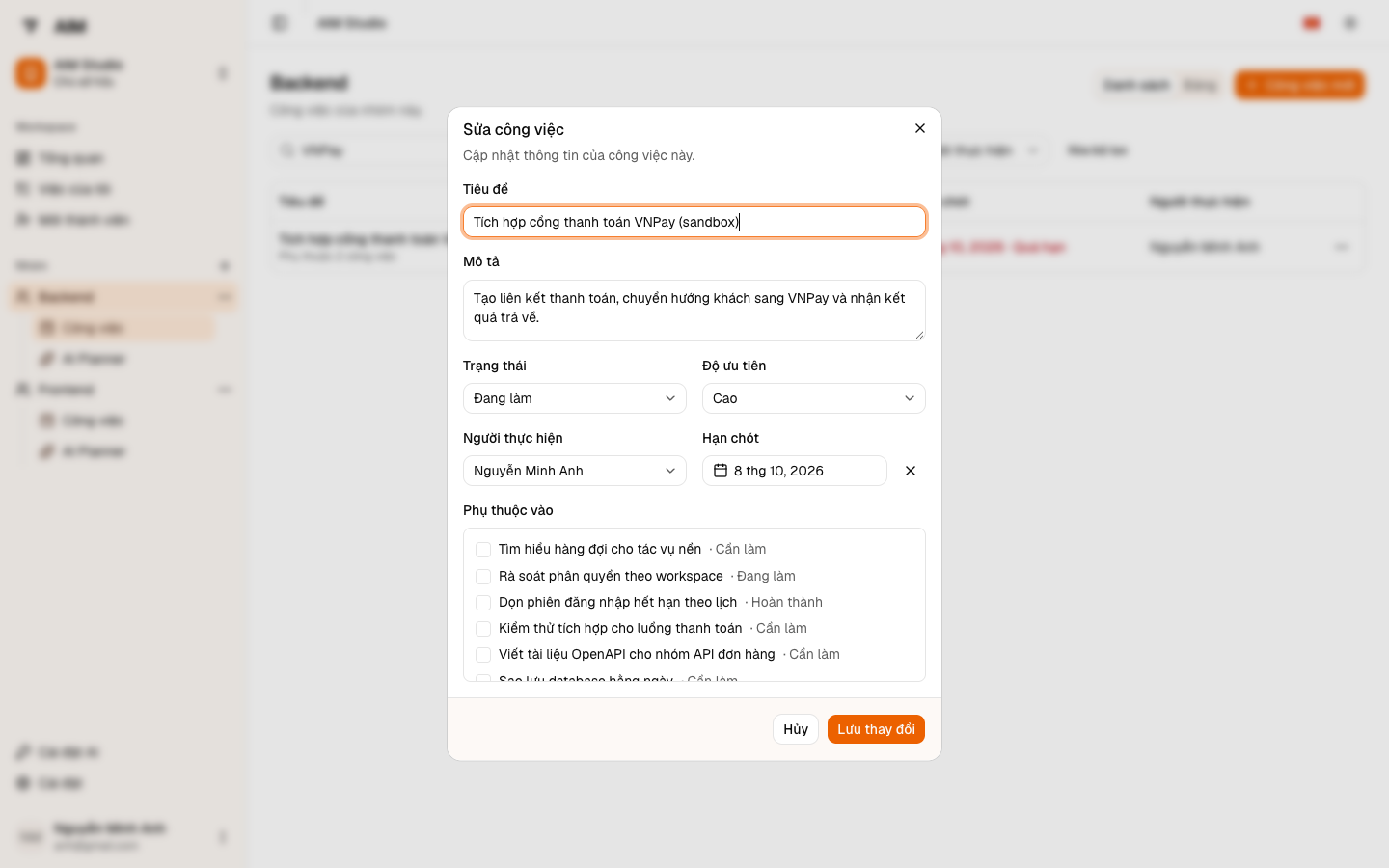Image resolution: width=1389 pixels, height=868 pixels.
Task: Open the Người thực hiện assignee dropdown
Action: coord(575,471)
